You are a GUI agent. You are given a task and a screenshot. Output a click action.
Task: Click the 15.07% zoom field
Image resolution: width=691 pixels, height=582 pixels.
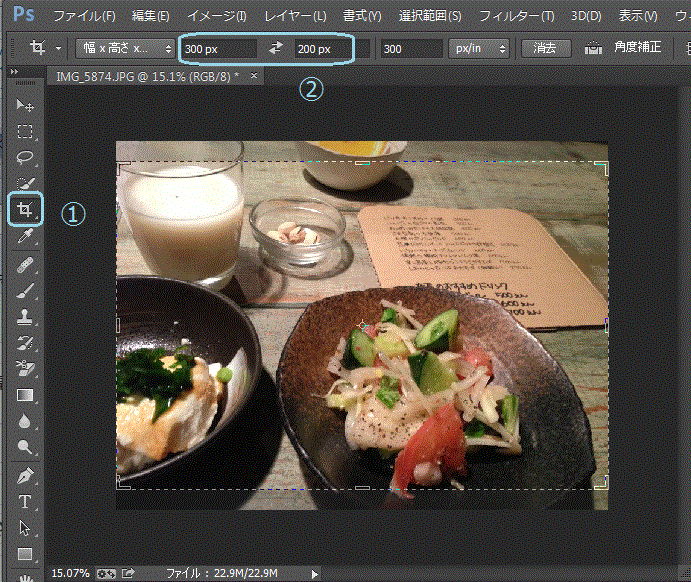[x=70, y=574]
